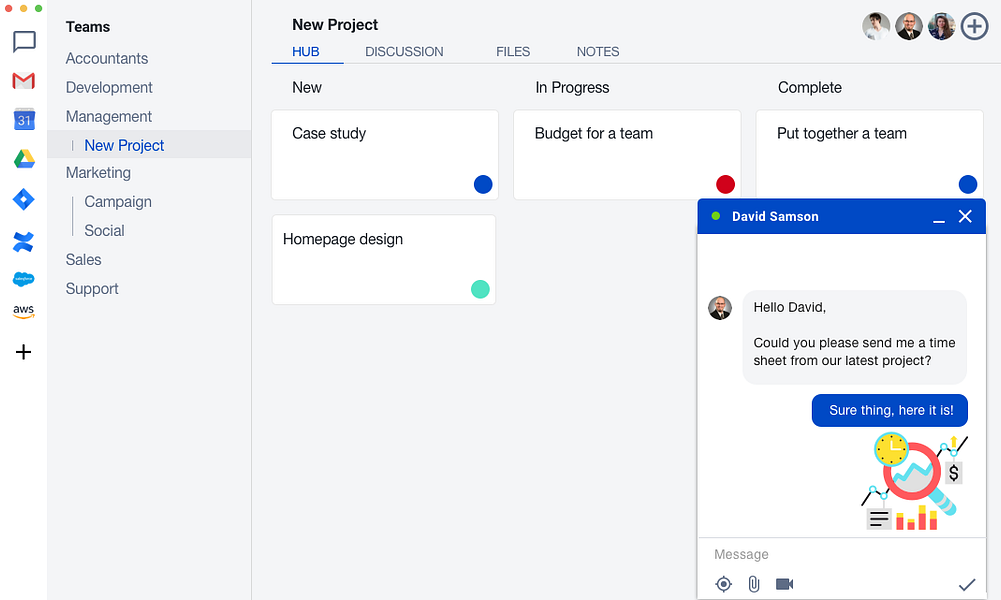Click the bald bearded member avatar in header
The height and width of the screenshot is (600, 1001).
[x=908, y=27]
